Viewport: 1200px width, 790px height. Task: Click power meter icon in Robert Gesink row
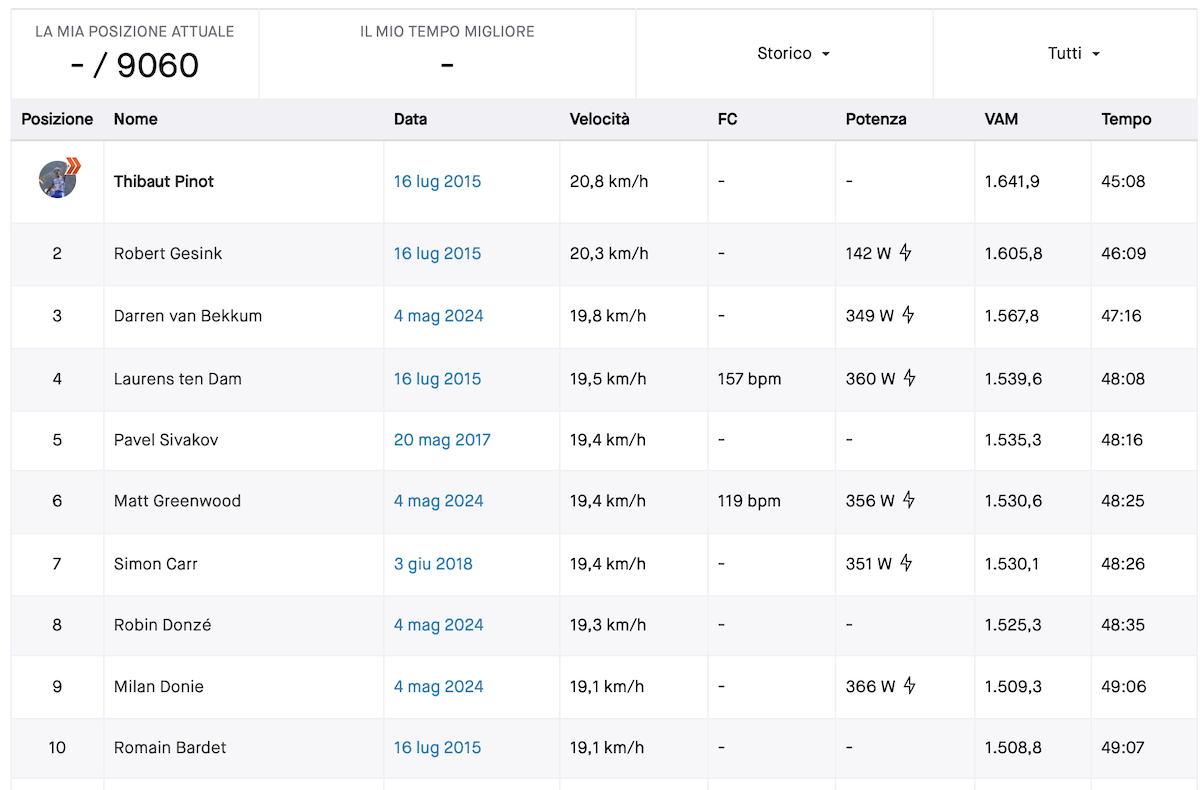tap(906, 253)
